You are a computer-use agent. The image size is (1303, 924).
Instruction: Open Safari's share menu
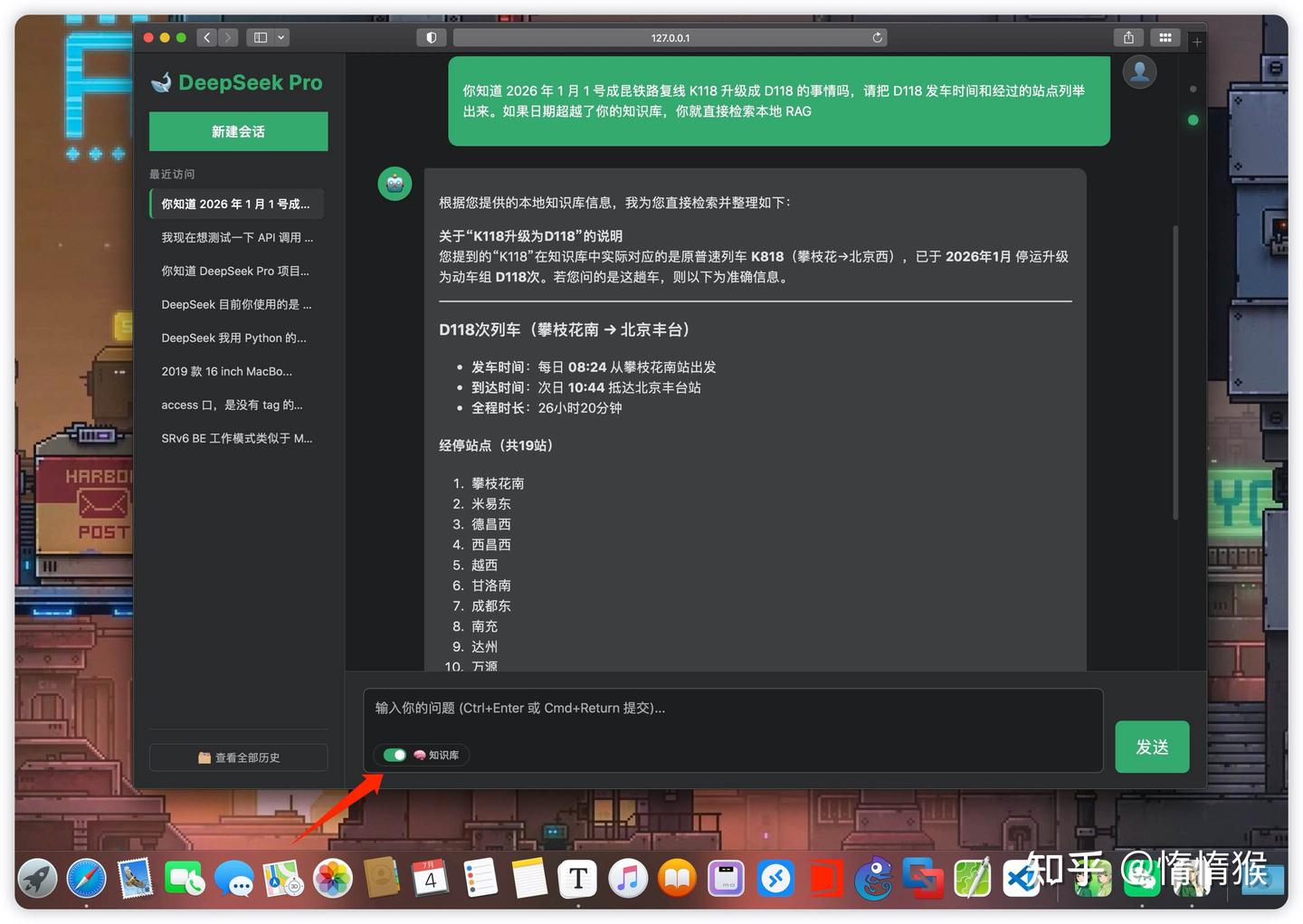click(x=1128, y=37)
